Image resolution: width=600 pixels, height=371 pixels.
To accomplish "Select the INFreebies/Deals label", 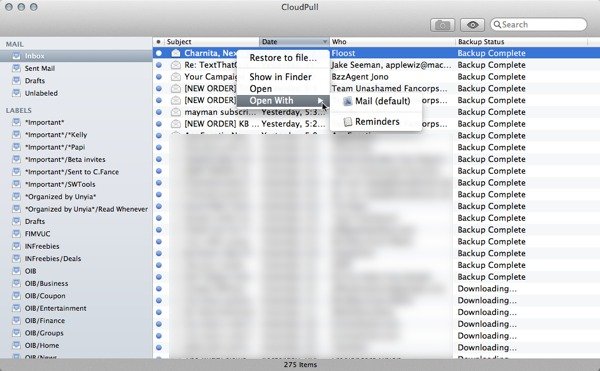I will pos(76,259).
